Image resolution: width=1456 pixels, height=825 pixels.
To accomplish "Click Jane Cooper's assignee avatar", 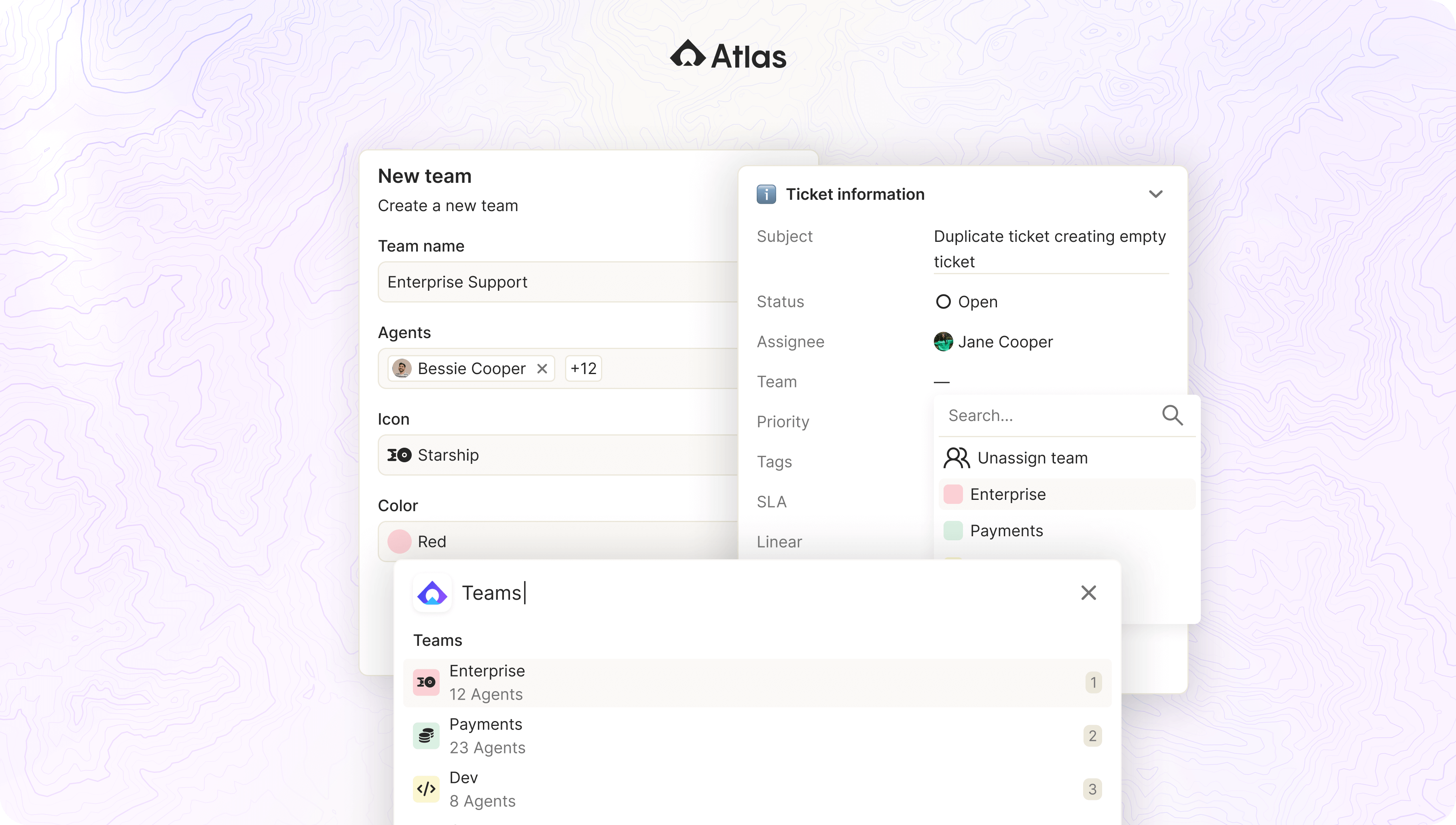I will 943,342.
